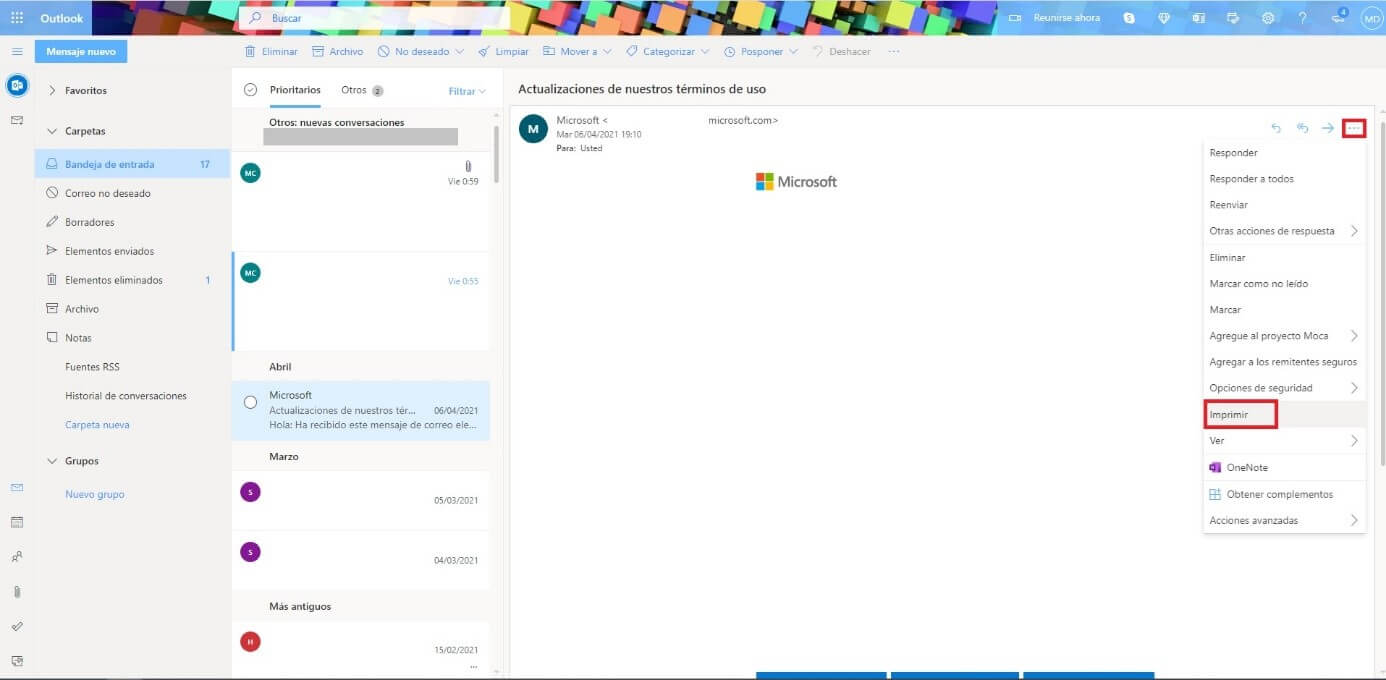Image resolution: width=1386 pixels, height=680 pixels.
Task: Open the Fuentes RSS folder
Action: [132, 367]
